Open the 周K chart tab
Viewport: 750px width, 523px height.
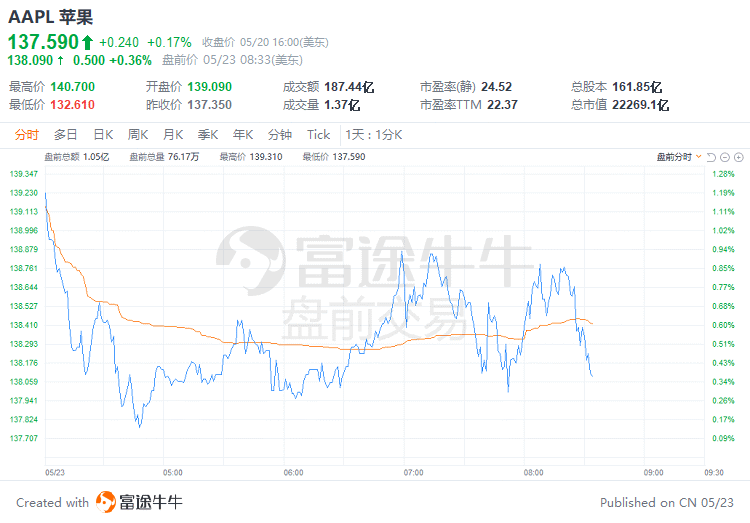click(x=138, y=134)
